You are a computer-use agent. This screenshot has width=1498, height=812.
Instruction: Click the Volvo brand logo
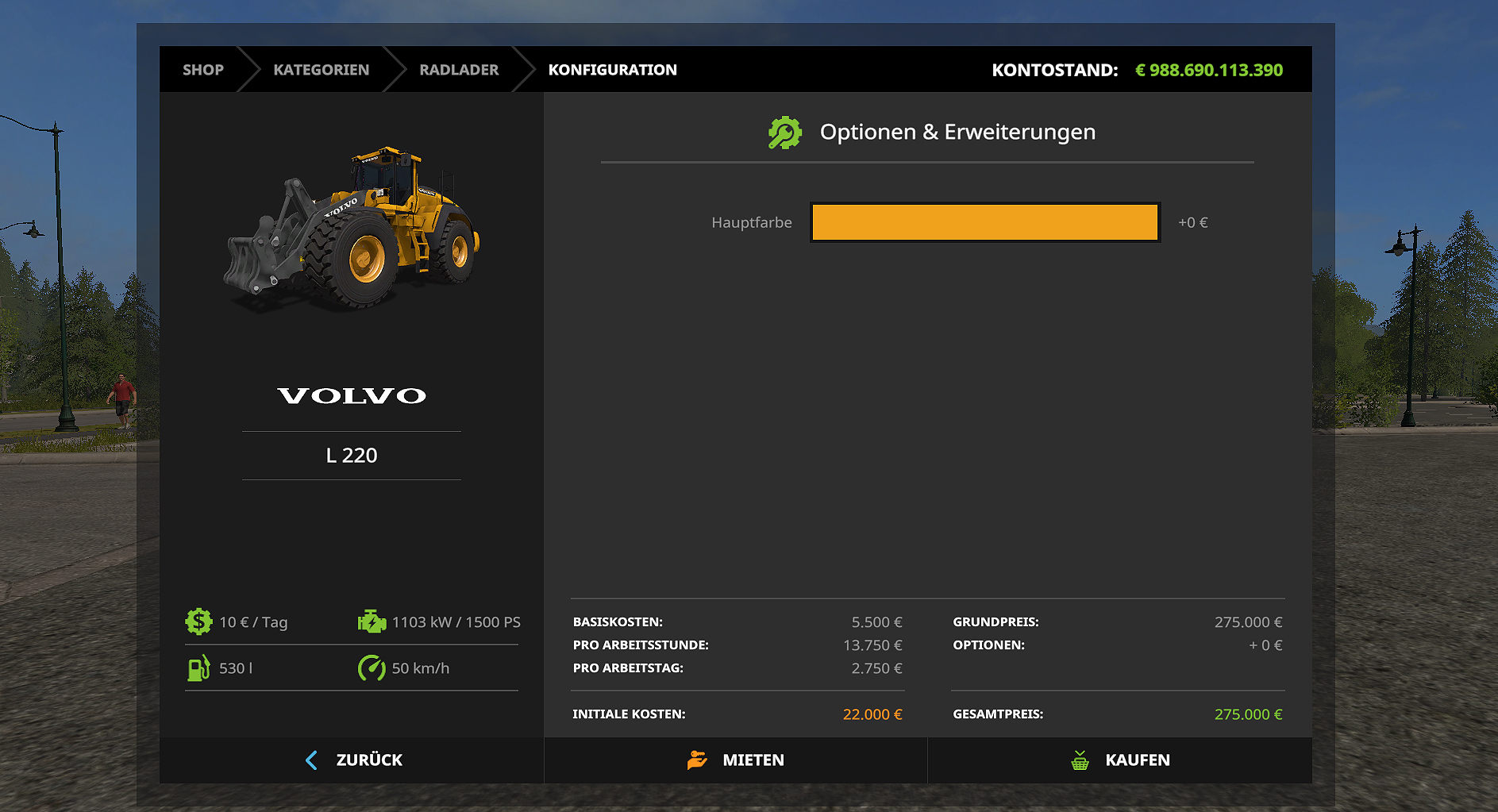pos(352,395)
